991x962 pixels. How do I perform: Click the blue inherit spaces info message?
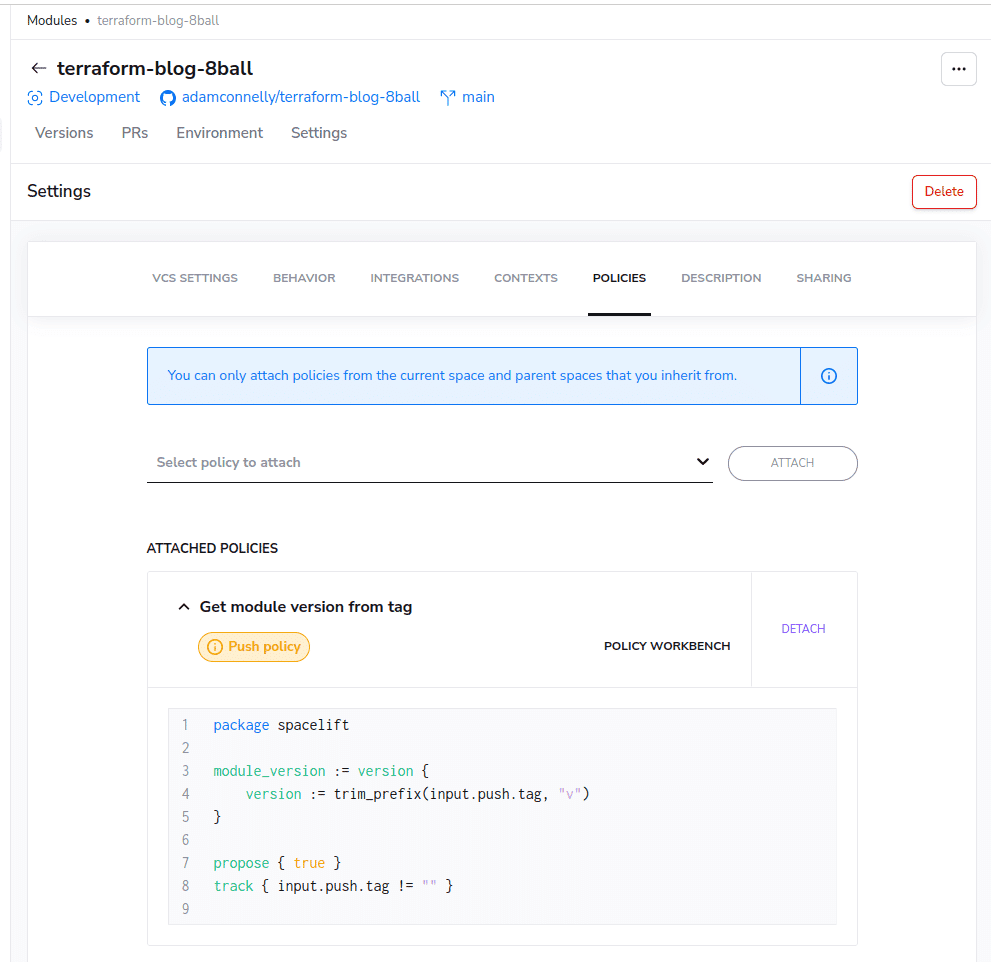[452, 375]
